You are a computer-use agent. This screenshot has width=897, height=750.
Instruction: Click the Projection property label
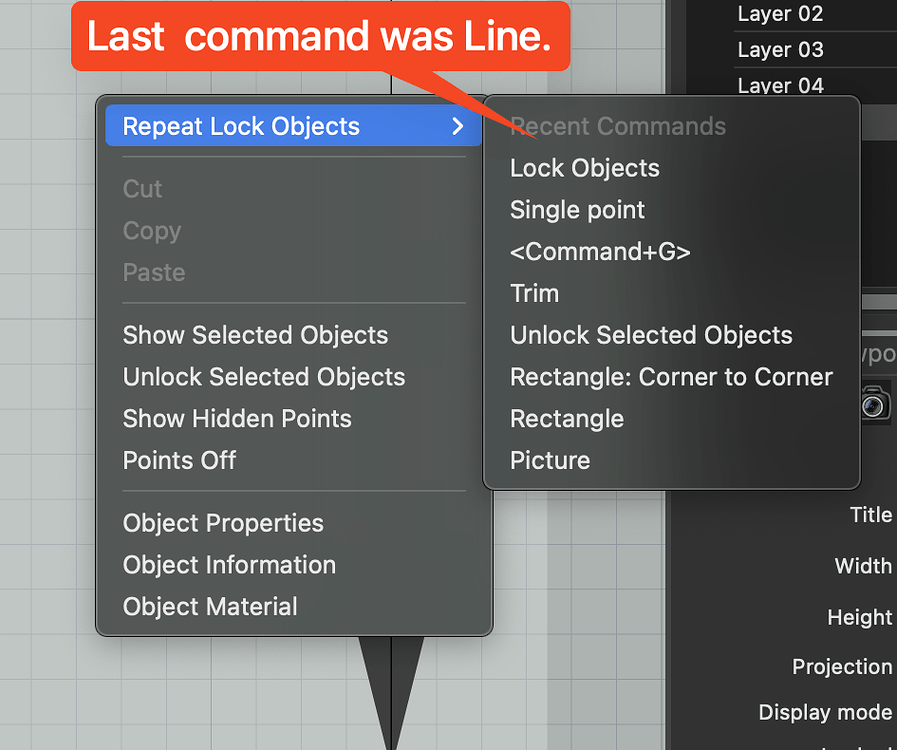coord(841,667)
